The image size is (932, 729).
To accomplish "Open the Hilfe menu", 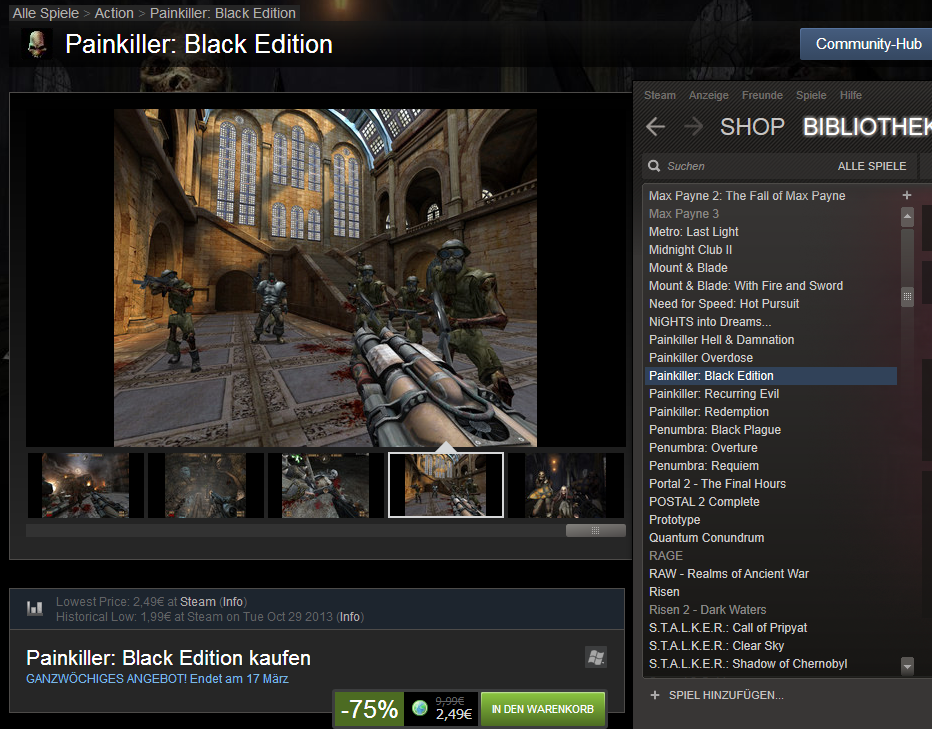I will [851, 95].
